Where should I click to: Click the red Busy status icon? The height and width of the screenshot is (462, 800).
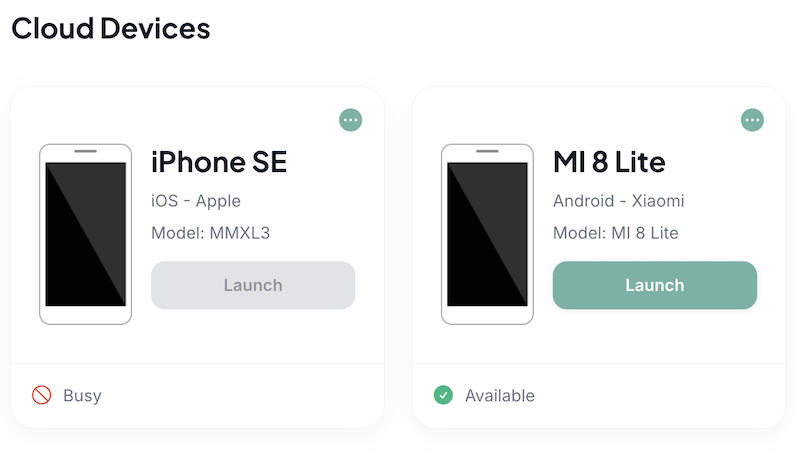41,395
